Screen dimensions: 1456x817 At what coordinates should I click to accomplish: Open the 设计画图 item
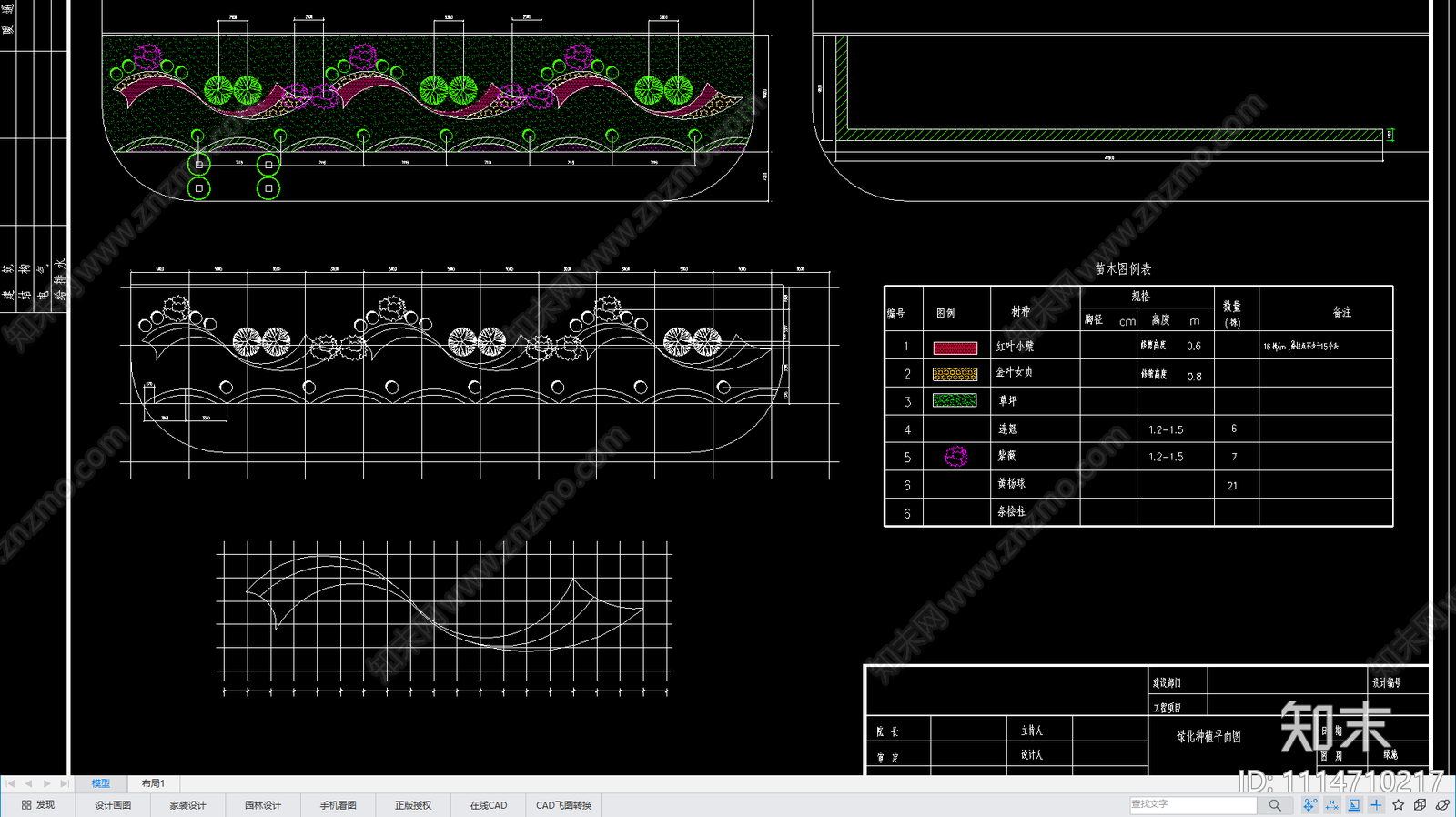(x=113, y=805)
